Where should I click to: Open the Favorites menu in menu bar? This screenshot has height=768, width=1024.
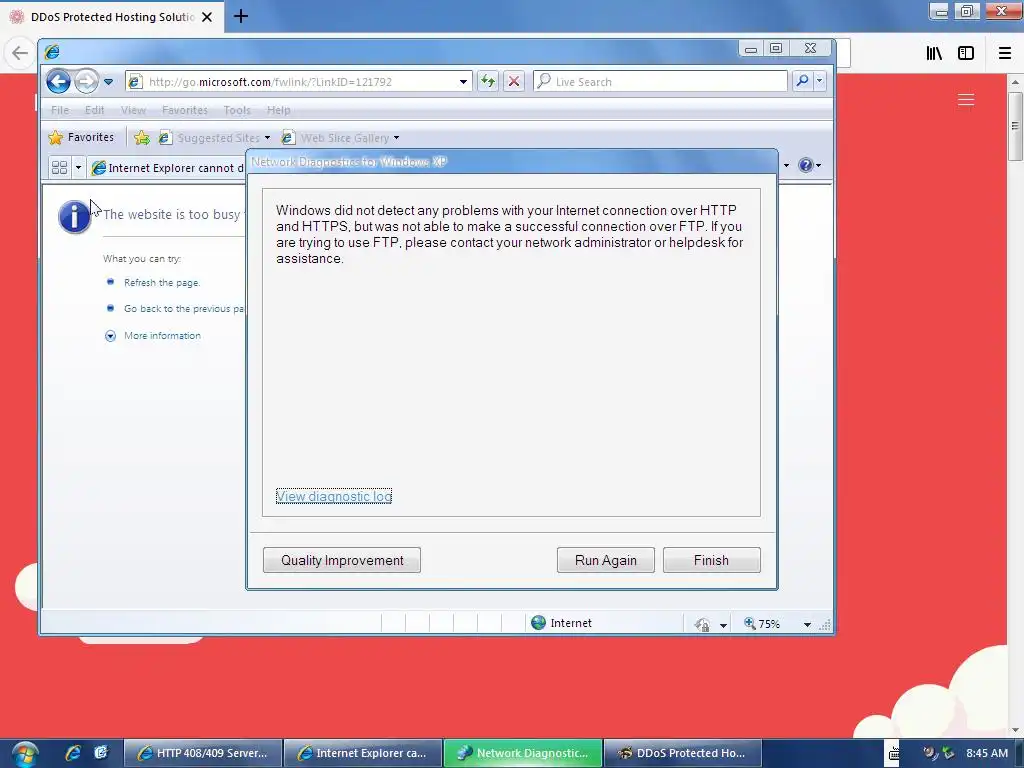point(185,110)
